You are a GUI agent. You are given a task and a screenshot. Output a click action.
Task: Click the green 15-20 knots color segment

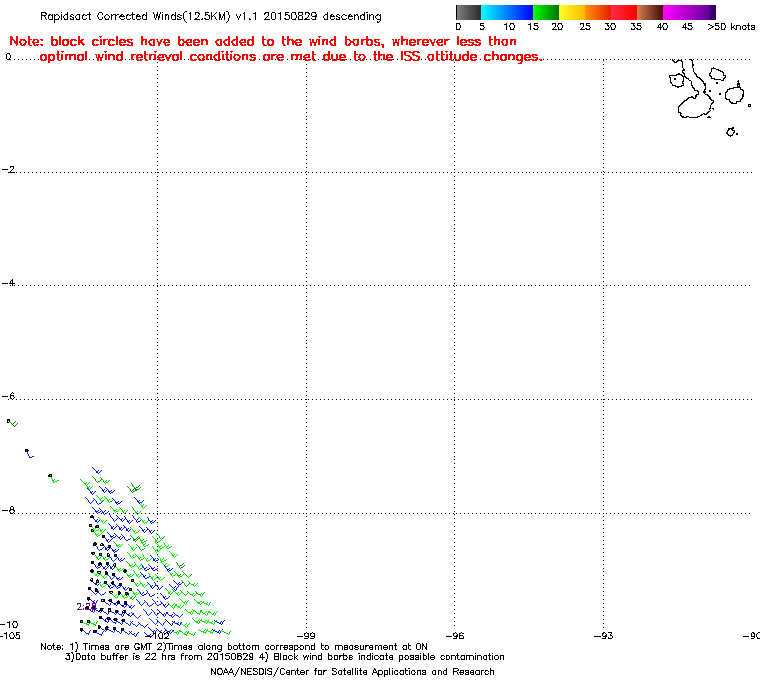pos(546,12)
